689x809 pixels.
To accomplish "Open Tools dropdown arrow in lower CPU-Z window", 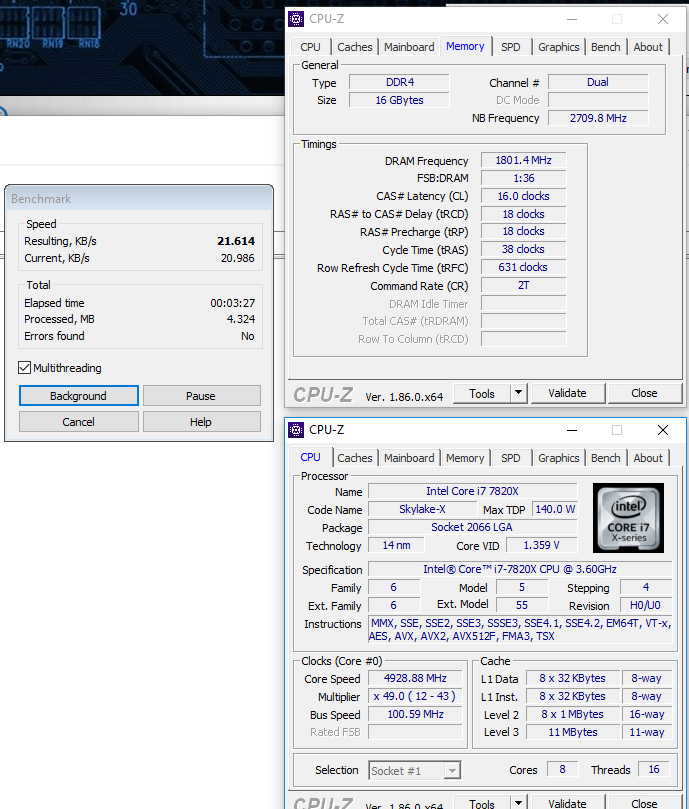I will (x=518, y=802).
